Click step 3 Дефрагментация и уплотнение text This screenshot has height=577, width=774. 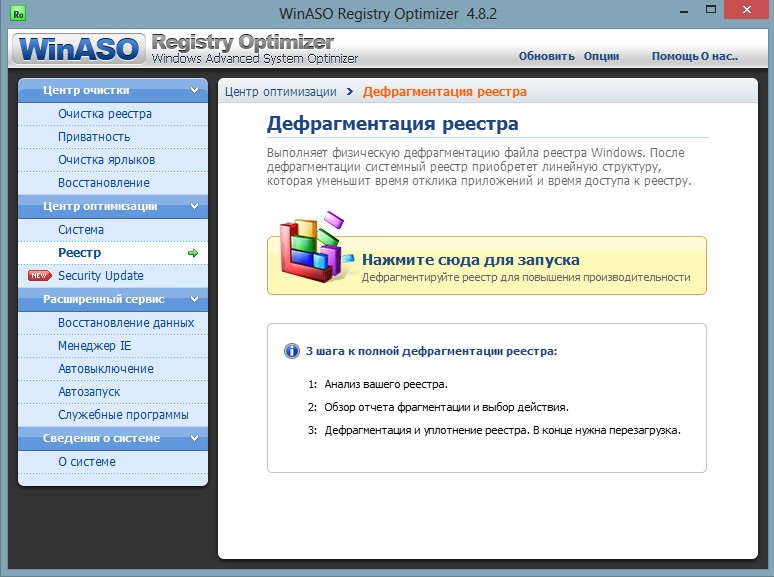tap(502, 430)
